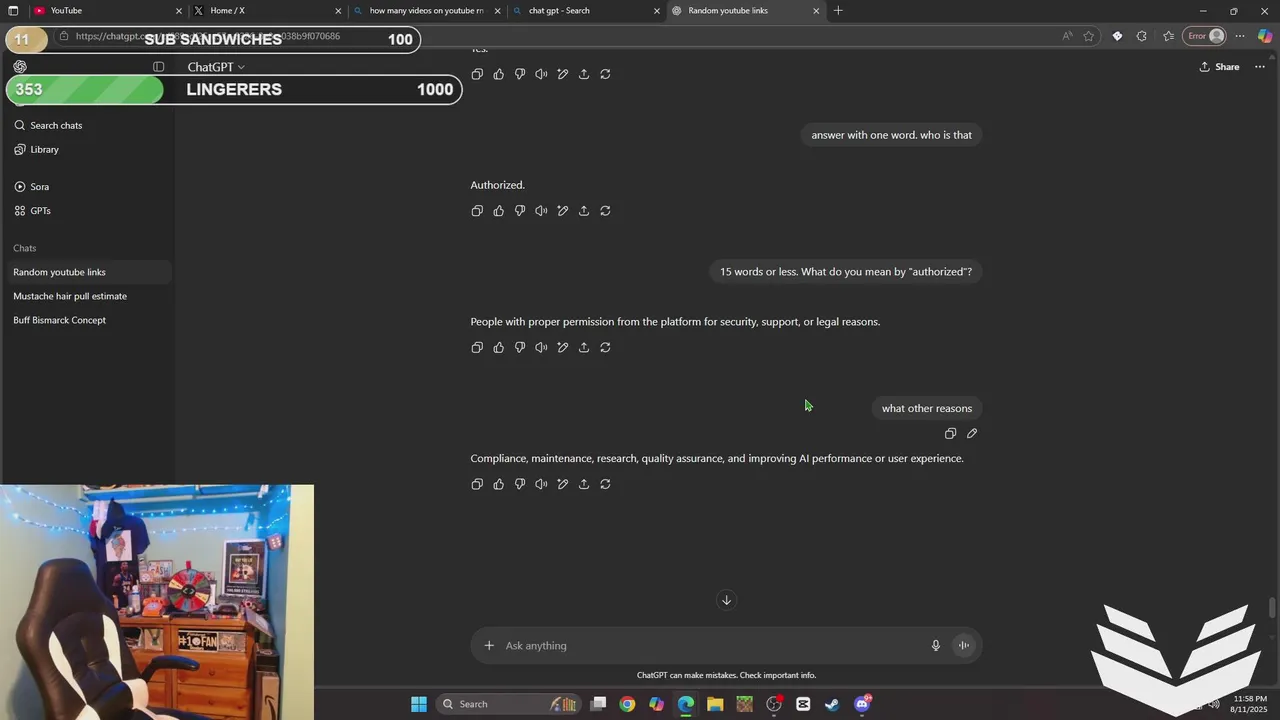The image size is (1280, 720).
Task: Edit the "what other reasons" message
Action: pyautogui.click(x=972, y=434)
